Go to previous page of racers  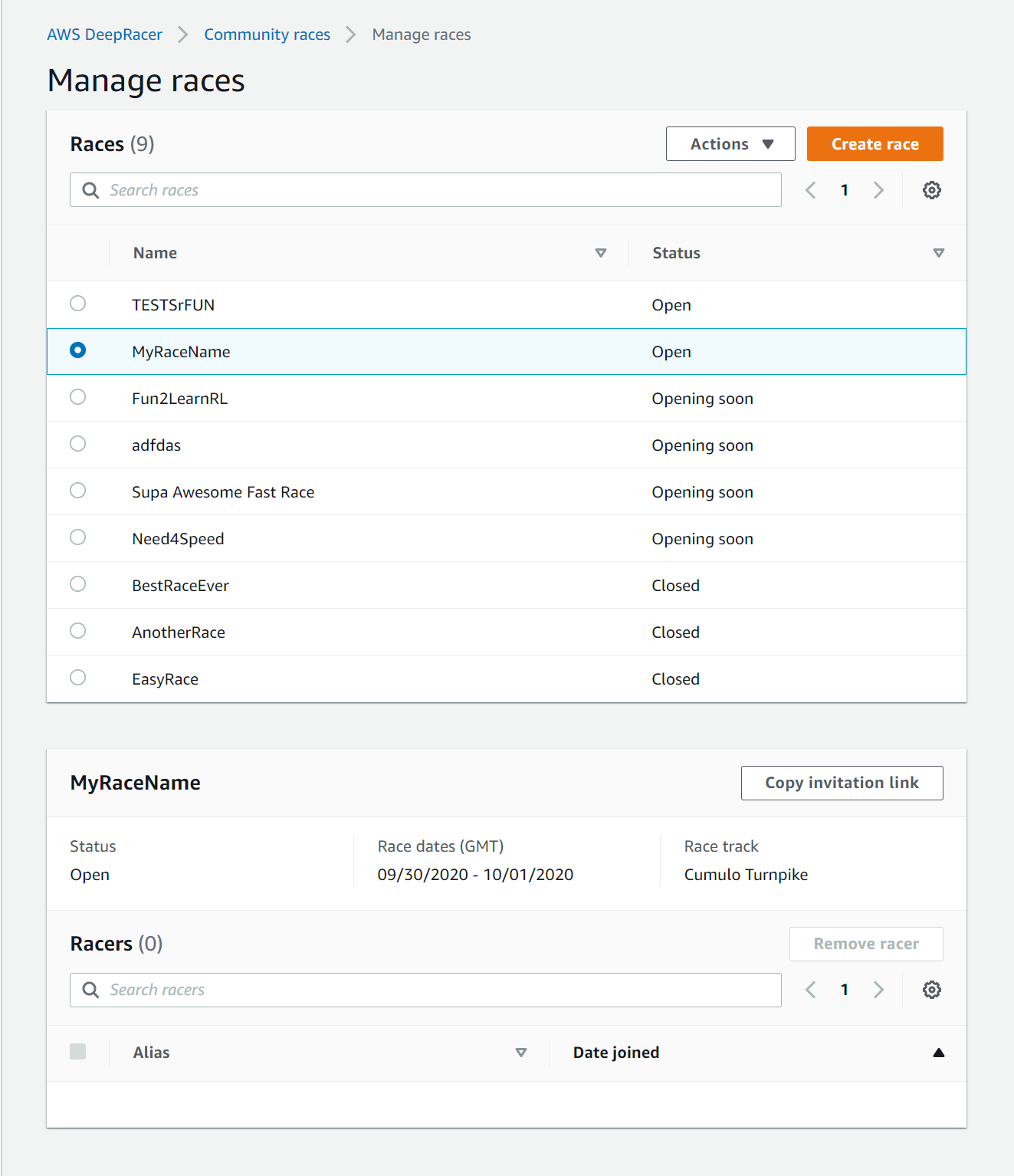[x=810, y=989]
